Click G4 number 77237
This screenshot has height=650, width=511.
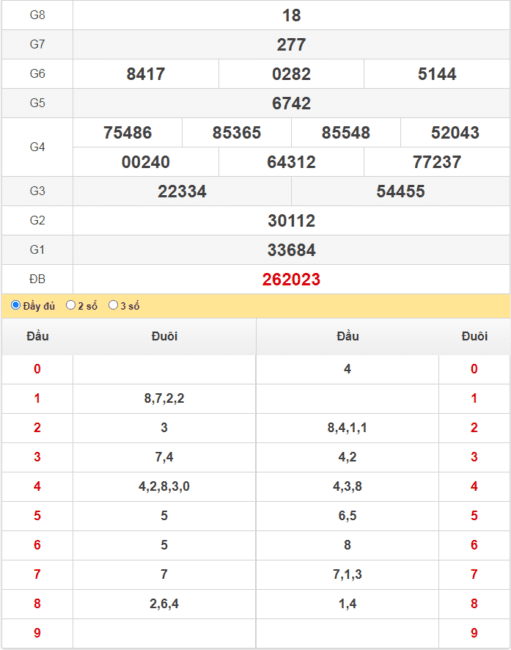pos(437,162)
